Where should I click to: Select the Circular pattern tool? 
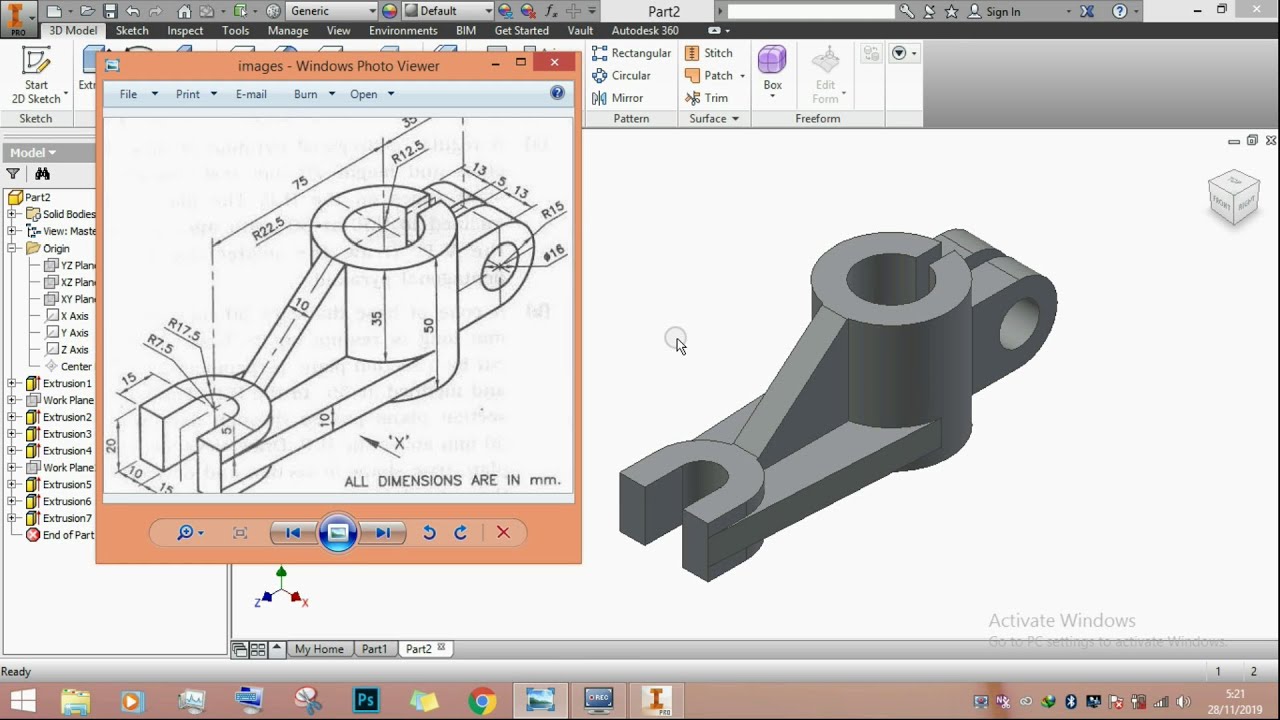[x=621, y=75]
